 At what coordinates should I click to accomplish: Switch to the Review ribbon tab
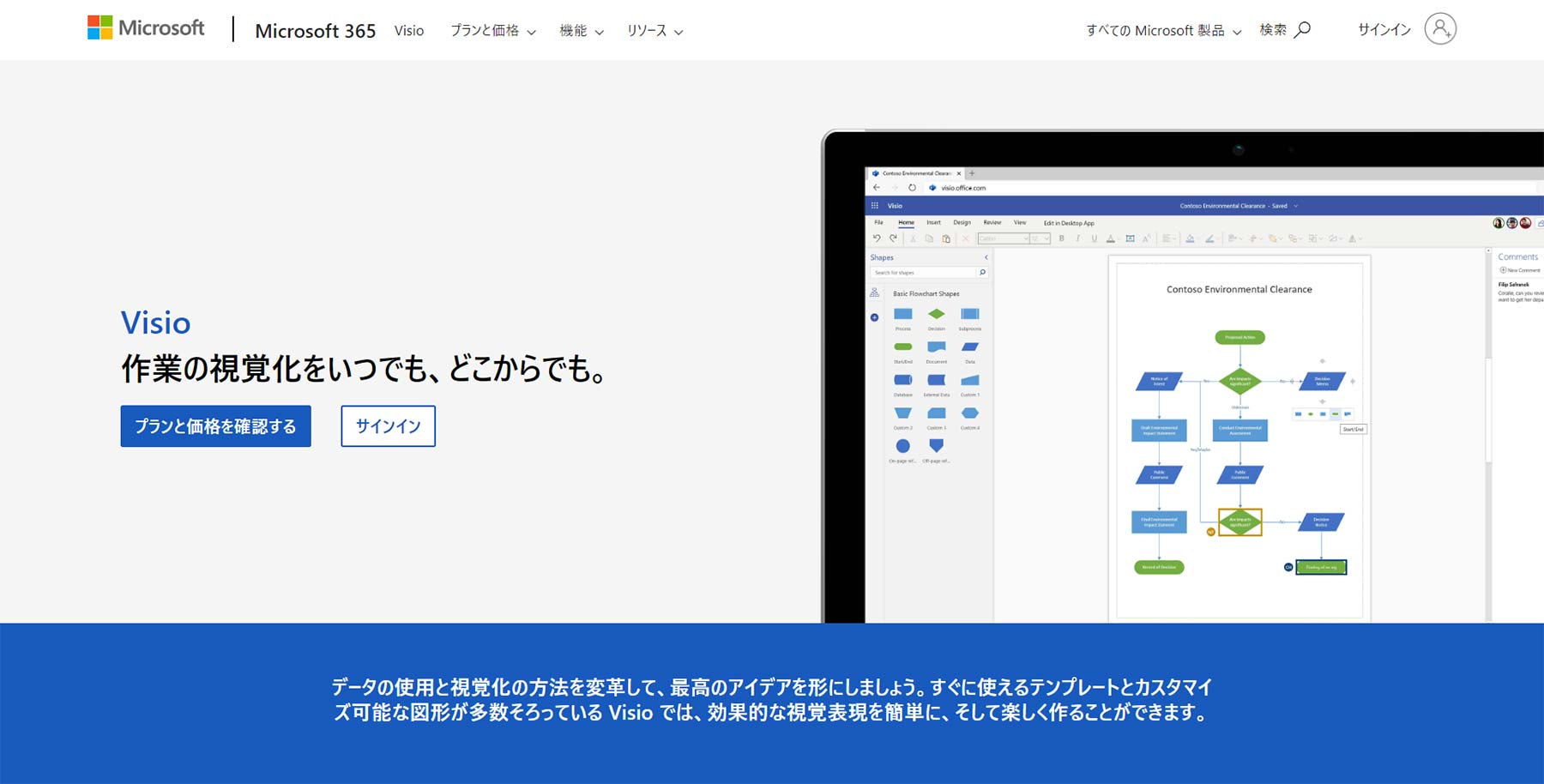click(992, 223)
